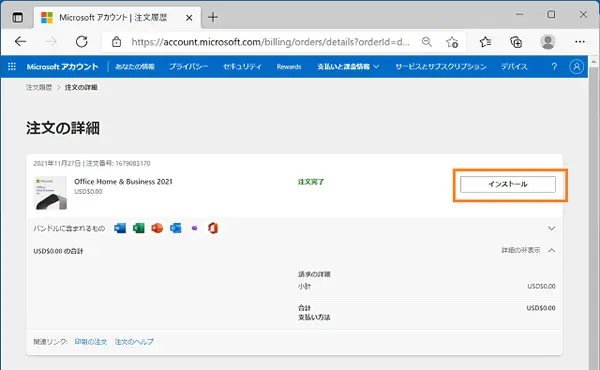View site info via the lock icon
Screen dimensions: 600x370
[x=116, y=42]
